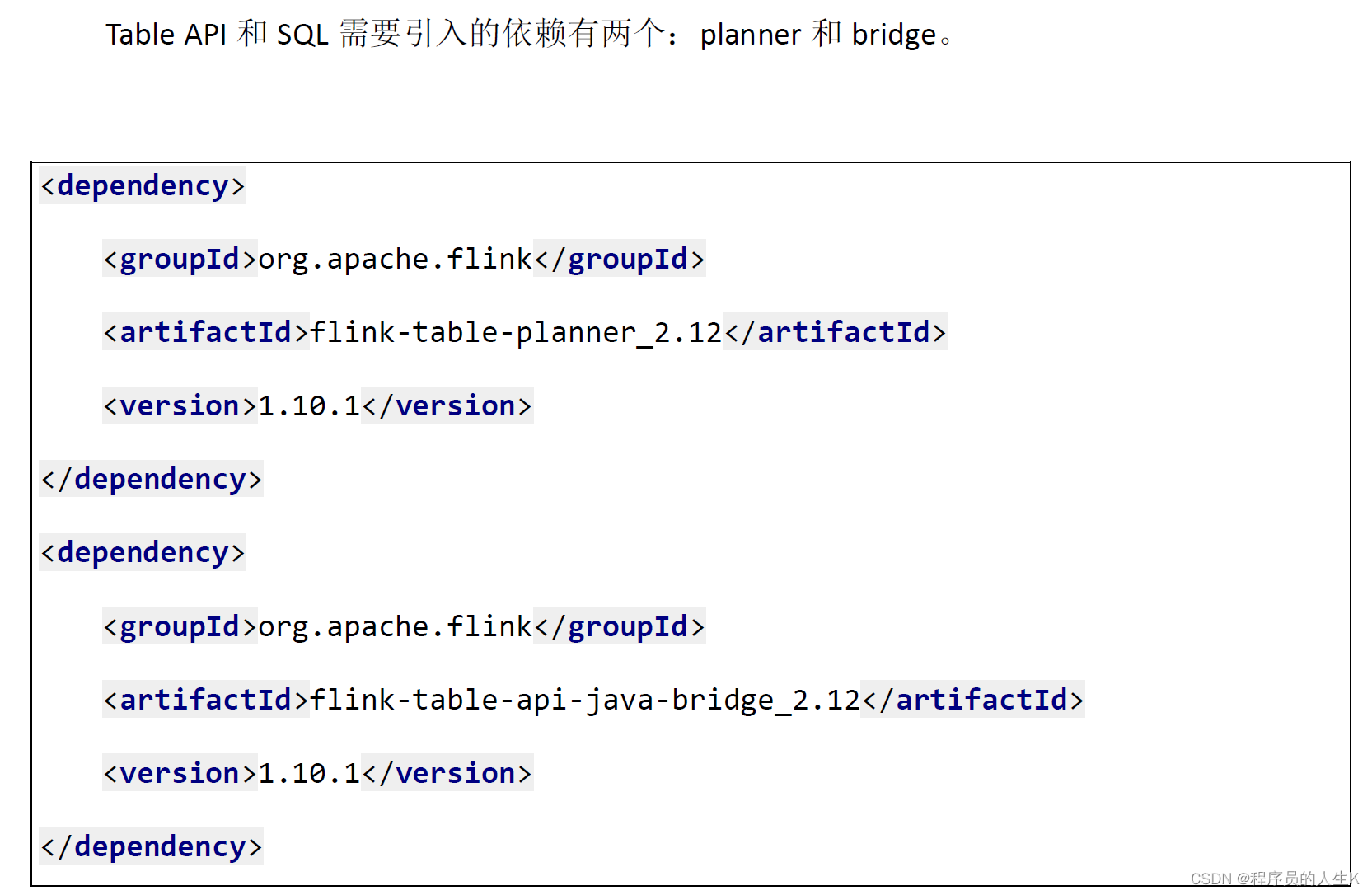
Task: Click the first closing </dependency> tag
Action: [x=151, y=479]
